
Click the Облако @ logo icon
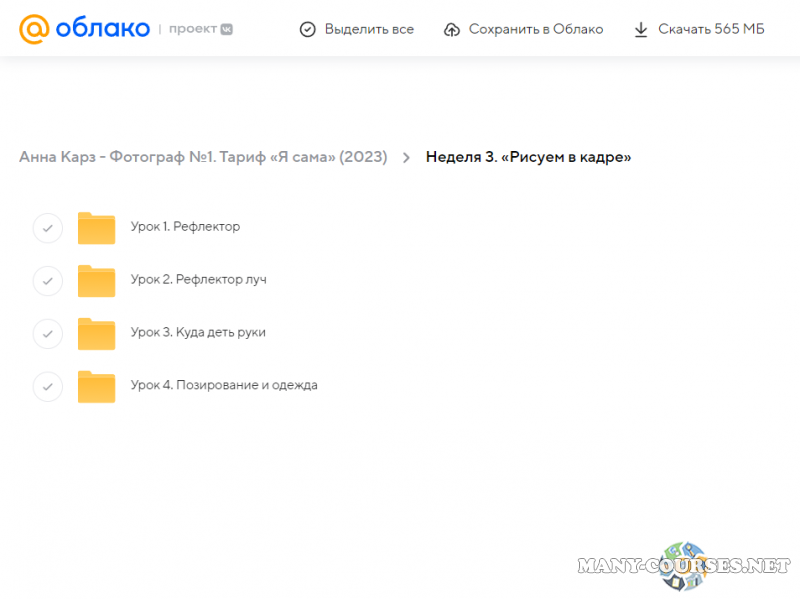(x=34, y=29)
